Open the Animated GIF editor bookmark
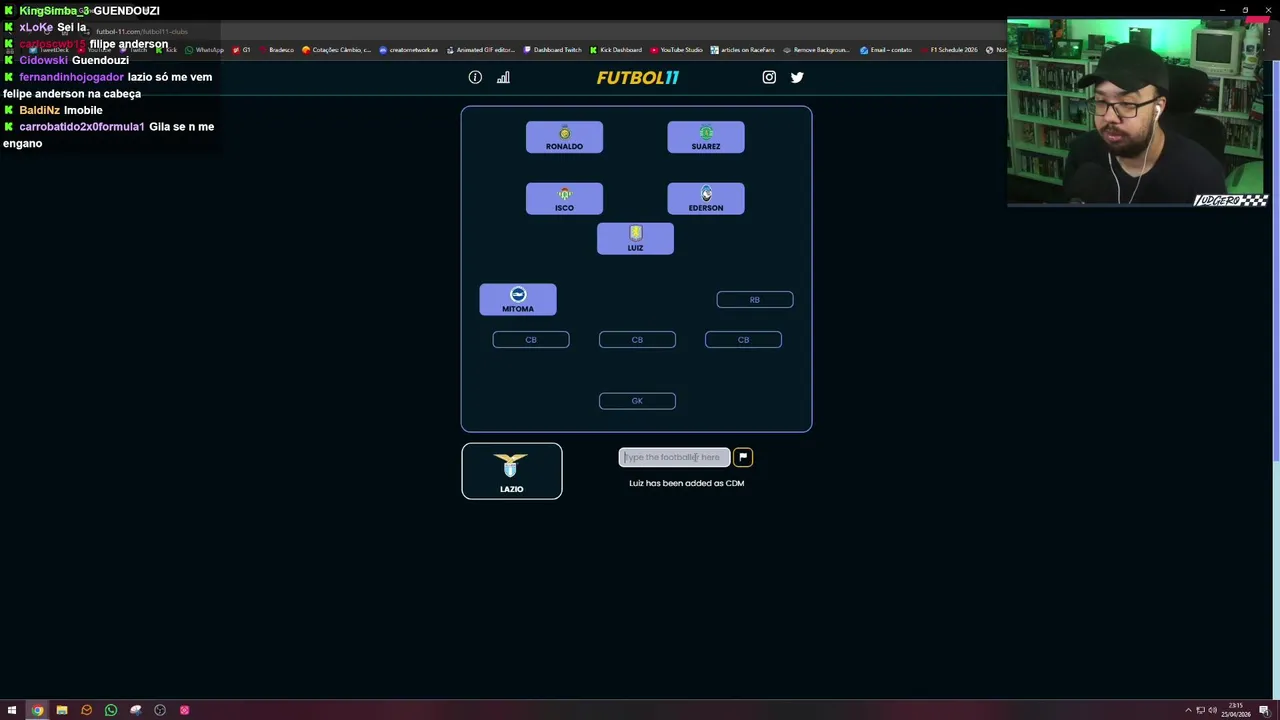Viewport: 1280px width, 720px height. (x=480, y=50)
